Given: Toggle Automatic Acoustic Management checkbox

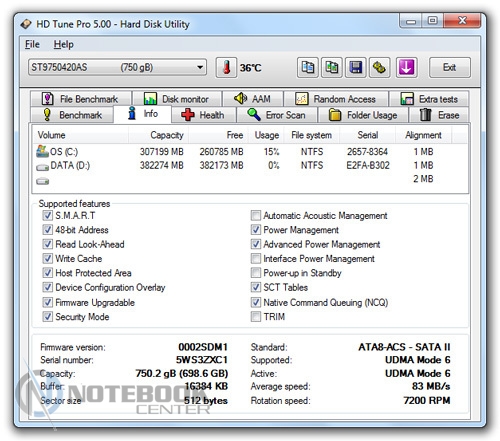Looking at the screenshot, I should click(256, 215).
